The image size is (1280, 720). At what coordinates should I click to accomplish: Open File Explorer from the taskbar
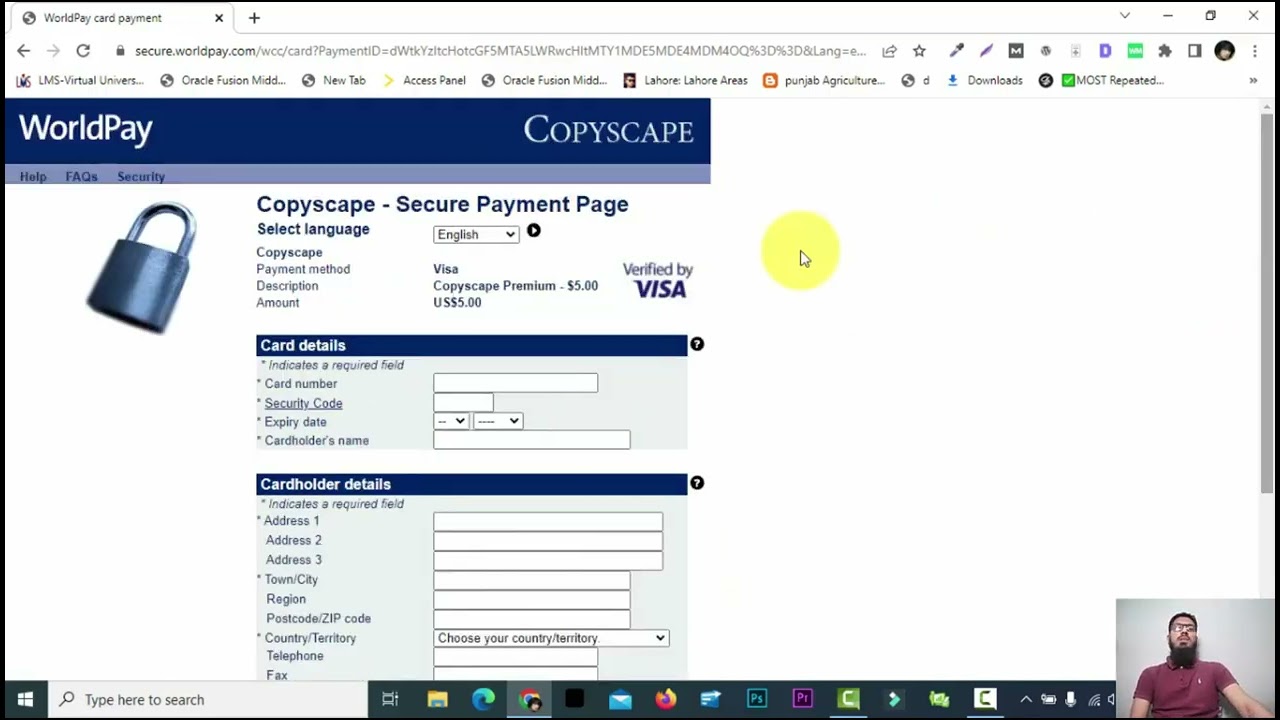437,699
